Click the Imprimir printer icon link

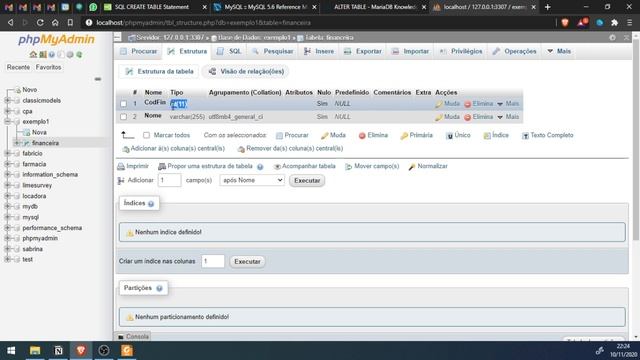(x=133, y=166)
